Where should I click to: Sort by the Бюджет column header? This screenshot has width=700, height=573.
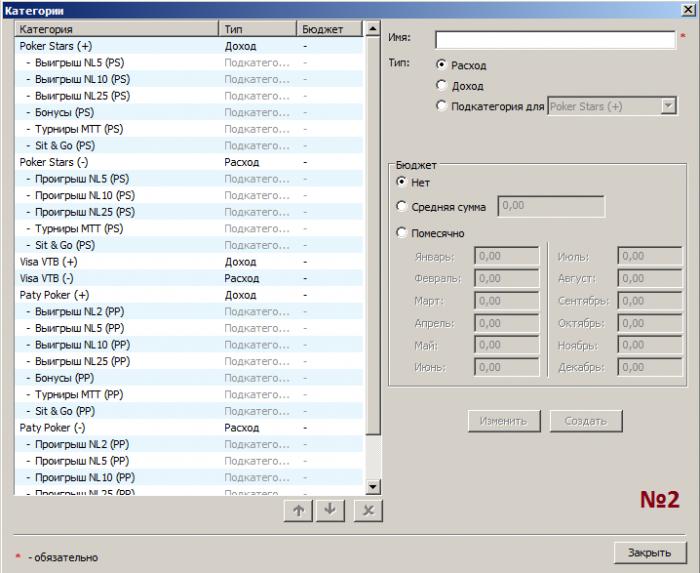[x=329, y=29]
